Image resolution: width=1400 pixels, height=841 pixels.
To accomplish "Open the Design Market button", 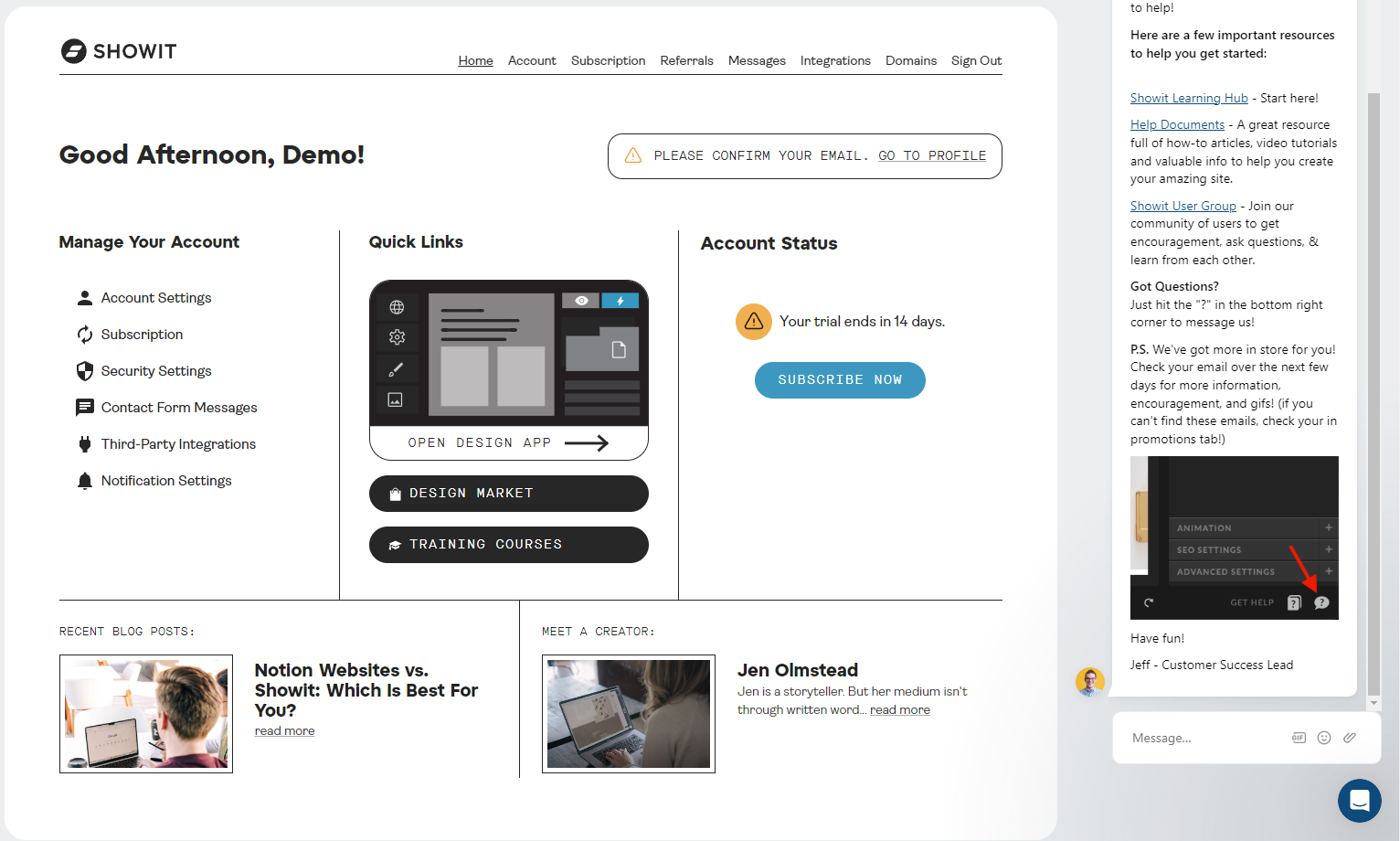I will [x=509, y=494].
